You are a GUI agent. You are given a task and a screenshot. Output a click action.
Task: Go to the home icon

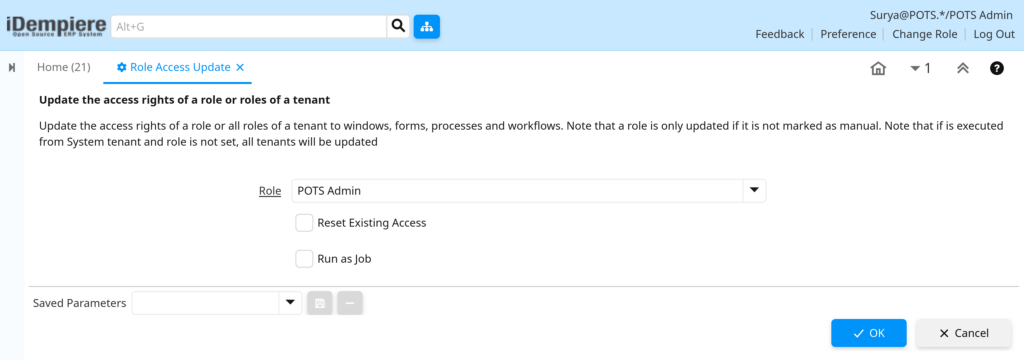pos(878,68)
